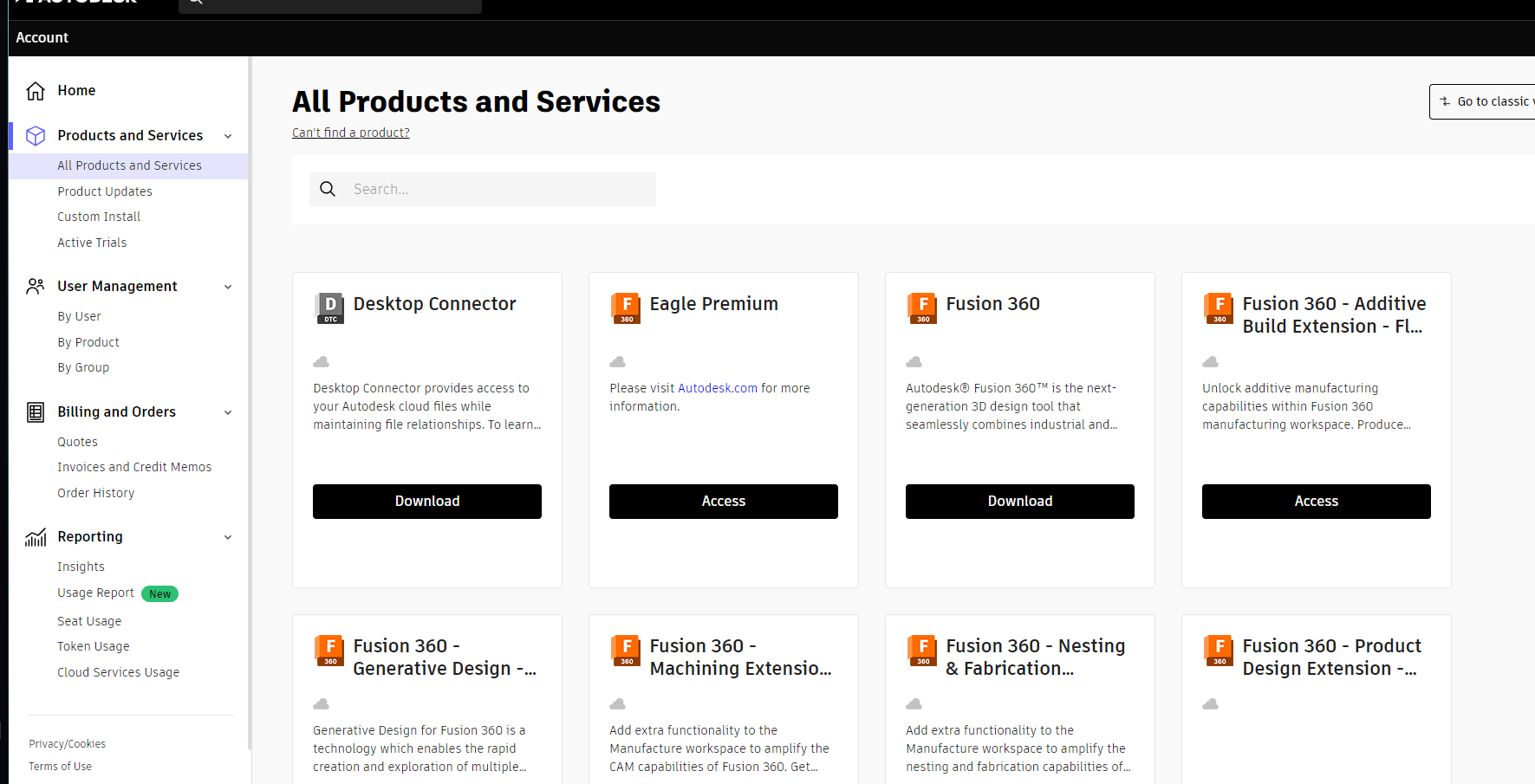Click Access on Additive Build Extension card
The height and width of the screenshot is (784, 1535).
click(x=1317, y=502)
